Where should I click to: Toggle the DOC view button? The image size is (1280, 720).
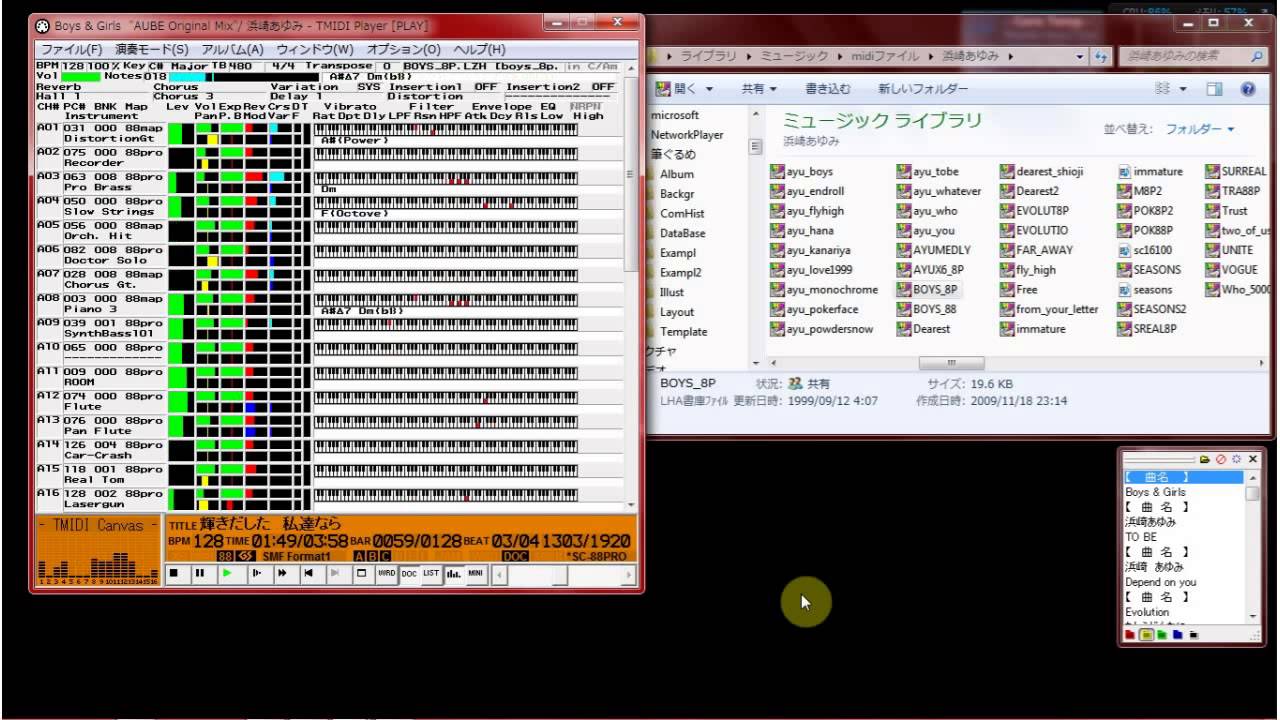[x=408, y=573]
